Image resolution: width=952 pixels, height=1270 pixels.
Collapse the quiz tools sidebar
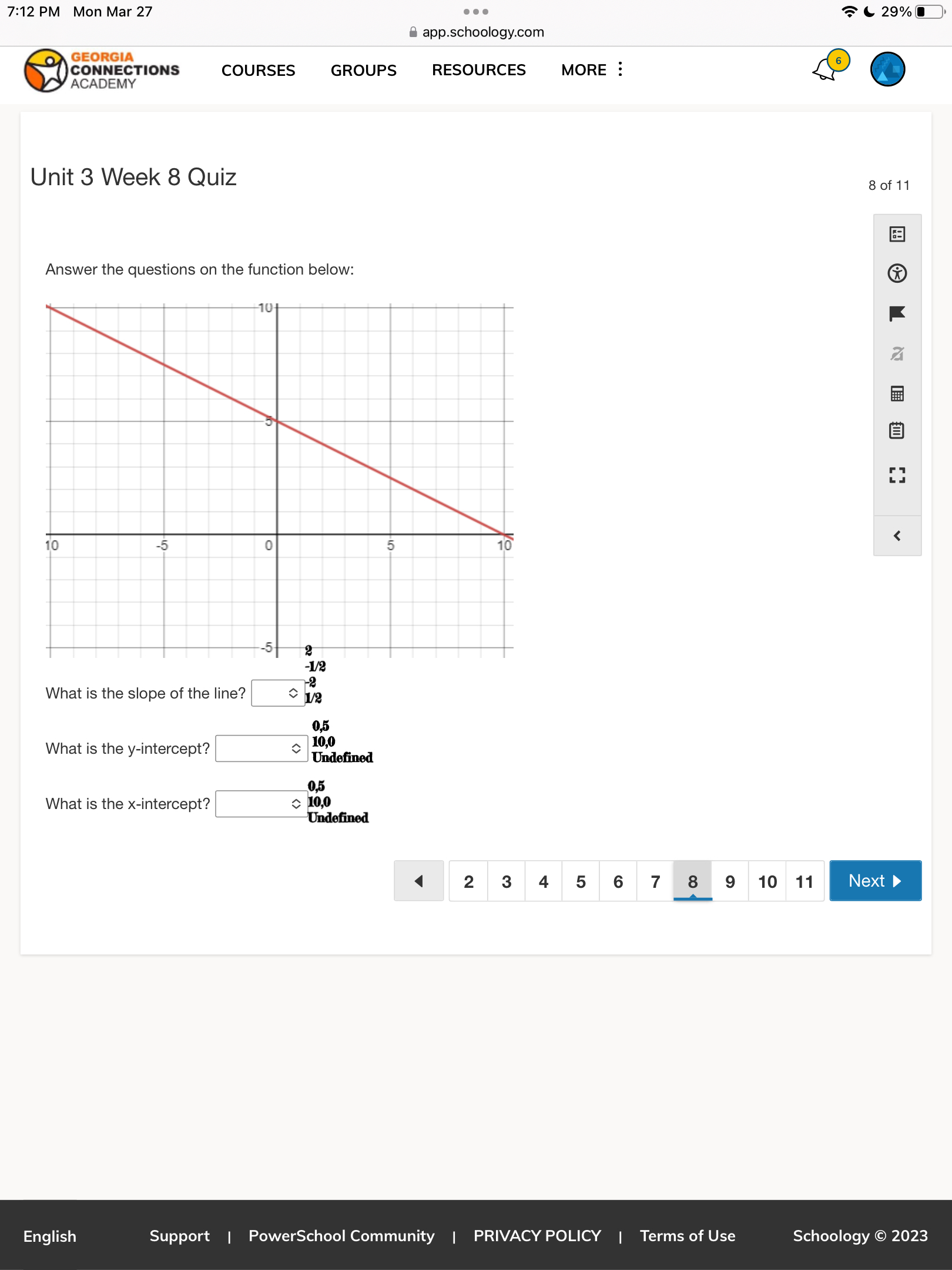[897, 535]
